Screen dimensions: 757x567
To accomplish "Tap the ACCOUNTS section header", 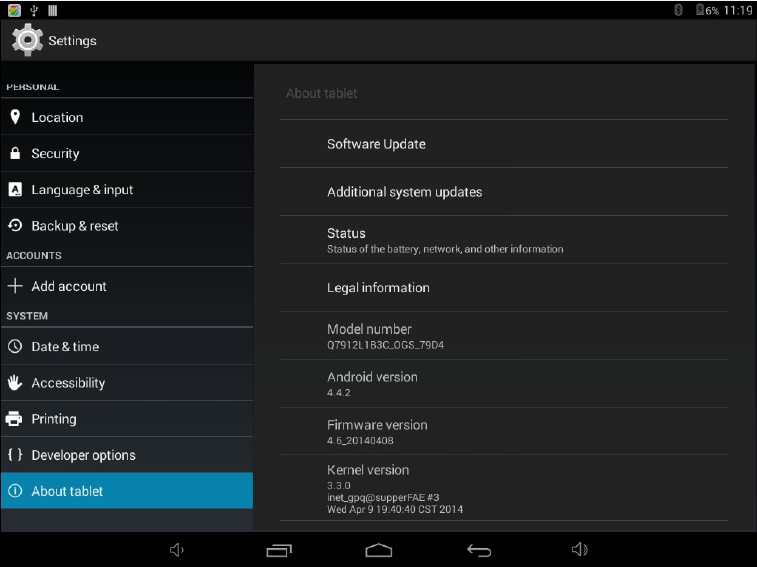I will 34,255.
